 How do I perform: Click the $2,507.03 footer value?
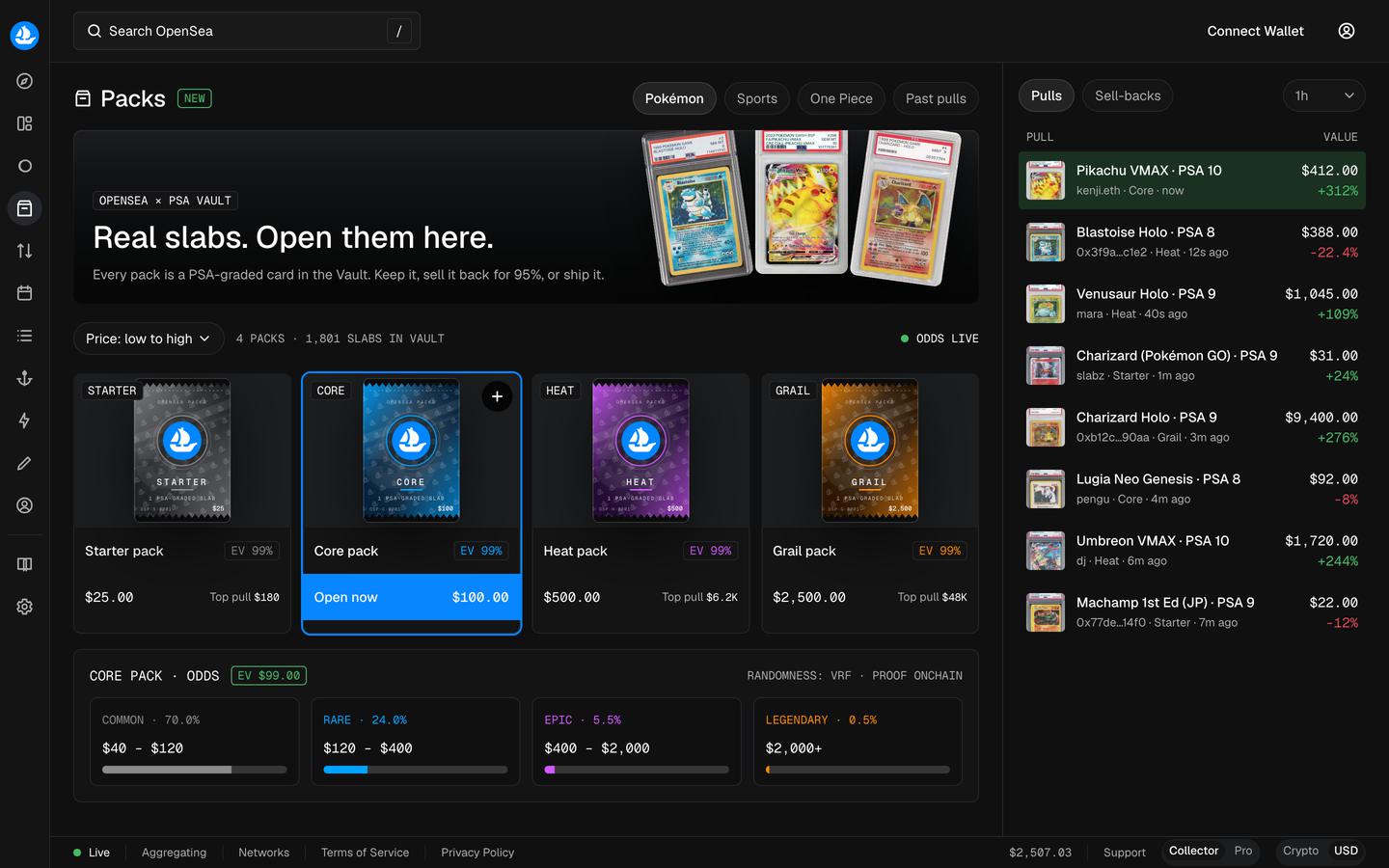pos(1040,853)
